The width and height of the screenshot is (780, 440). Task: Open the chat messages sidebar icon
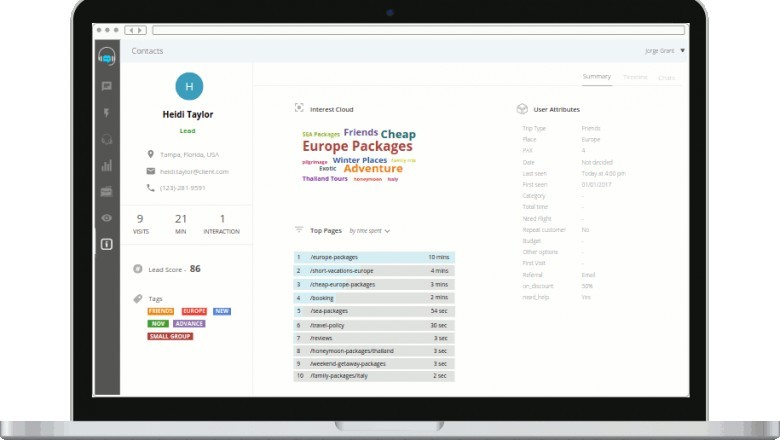(106, 86)
